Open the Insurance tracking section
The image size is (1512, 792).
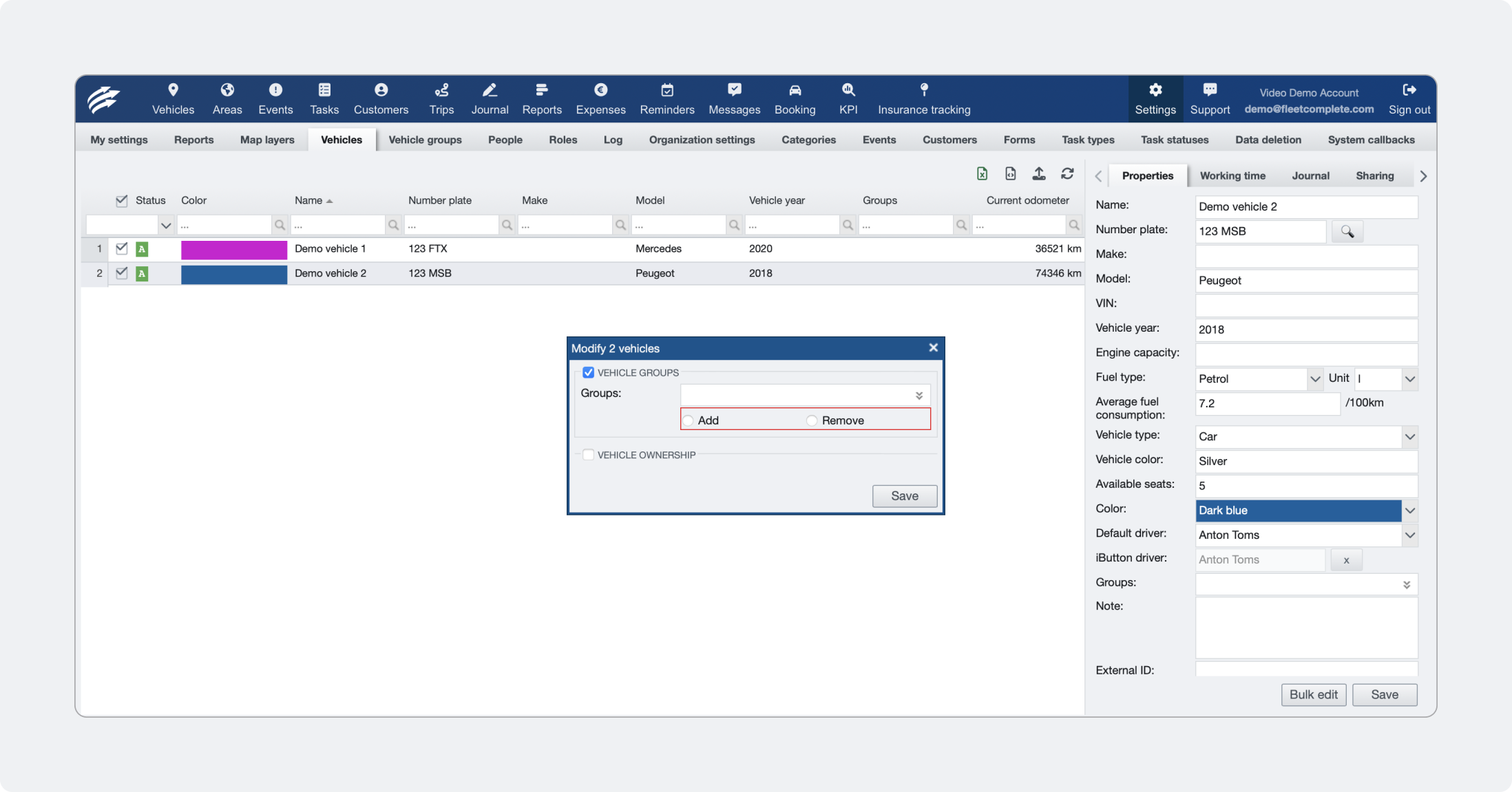(924, 99)
